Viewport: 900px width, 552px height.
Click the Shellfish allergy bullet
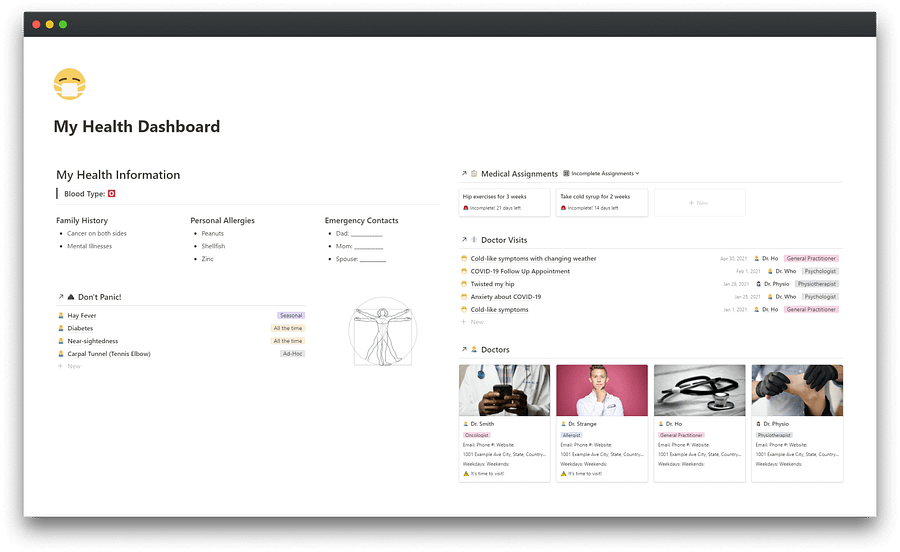coord(213,246)
